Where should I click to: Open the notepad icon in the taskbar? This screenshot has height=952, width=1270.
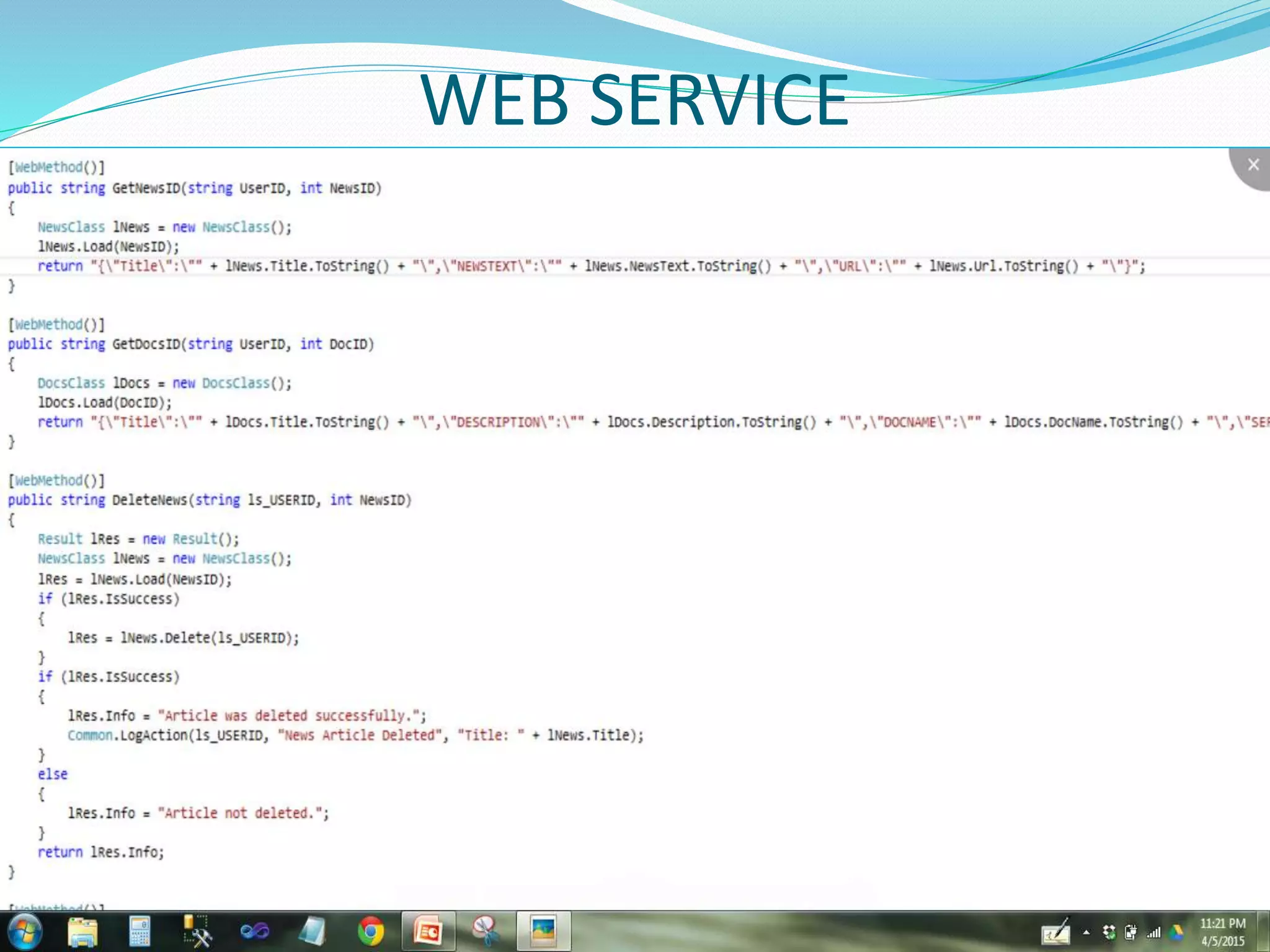[x=312, y=932]
